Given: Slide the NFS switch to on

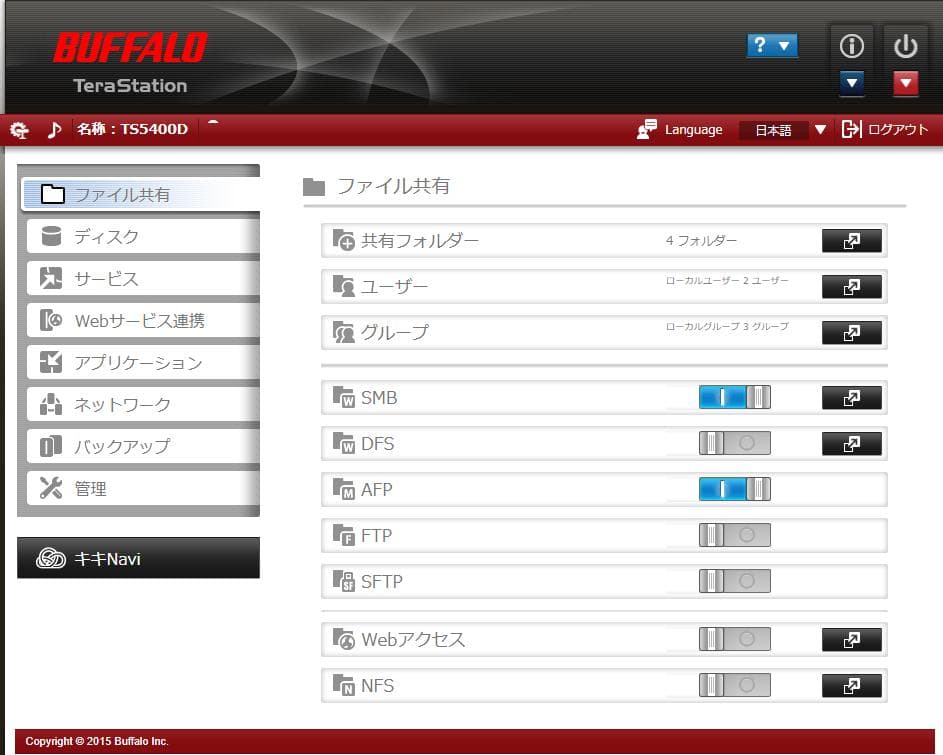Looking at the screenshot, I should point(736,686).
